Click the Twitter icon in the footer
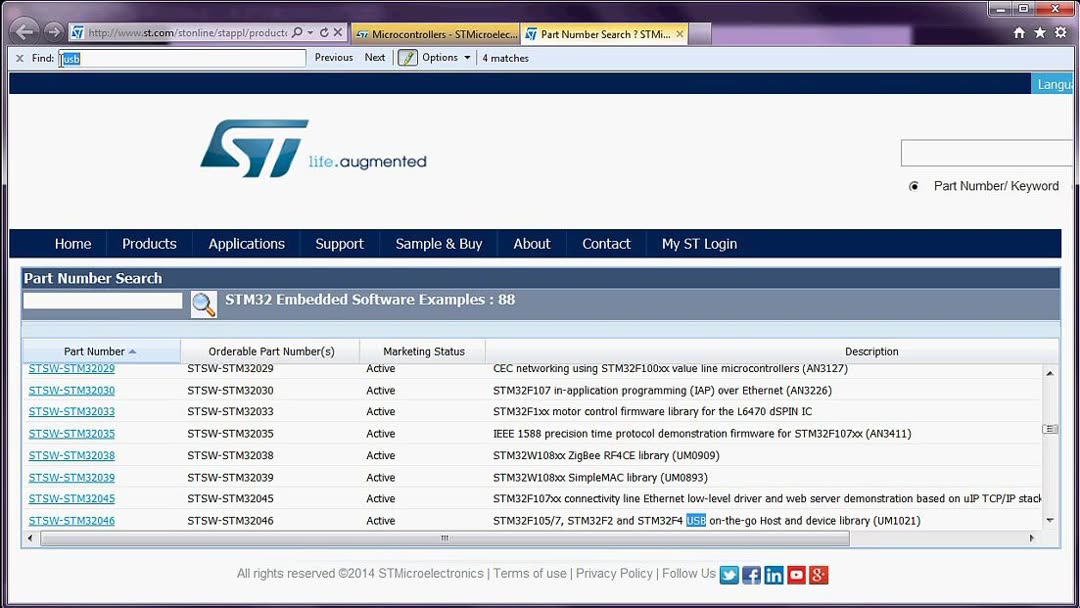Viewport: 1080px width, 608px height. (729, 574)
